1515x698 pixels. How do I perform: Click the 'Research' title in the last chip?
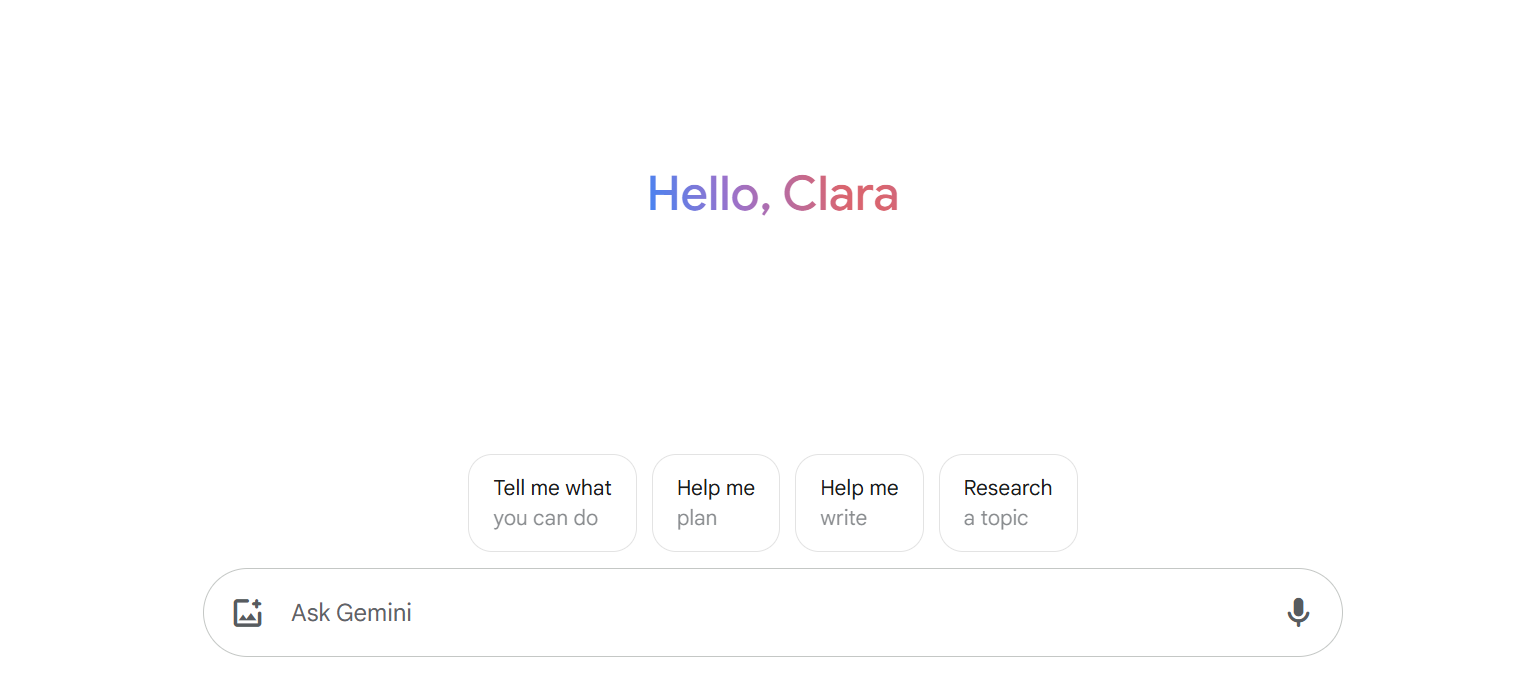[x=1008, y=488]
